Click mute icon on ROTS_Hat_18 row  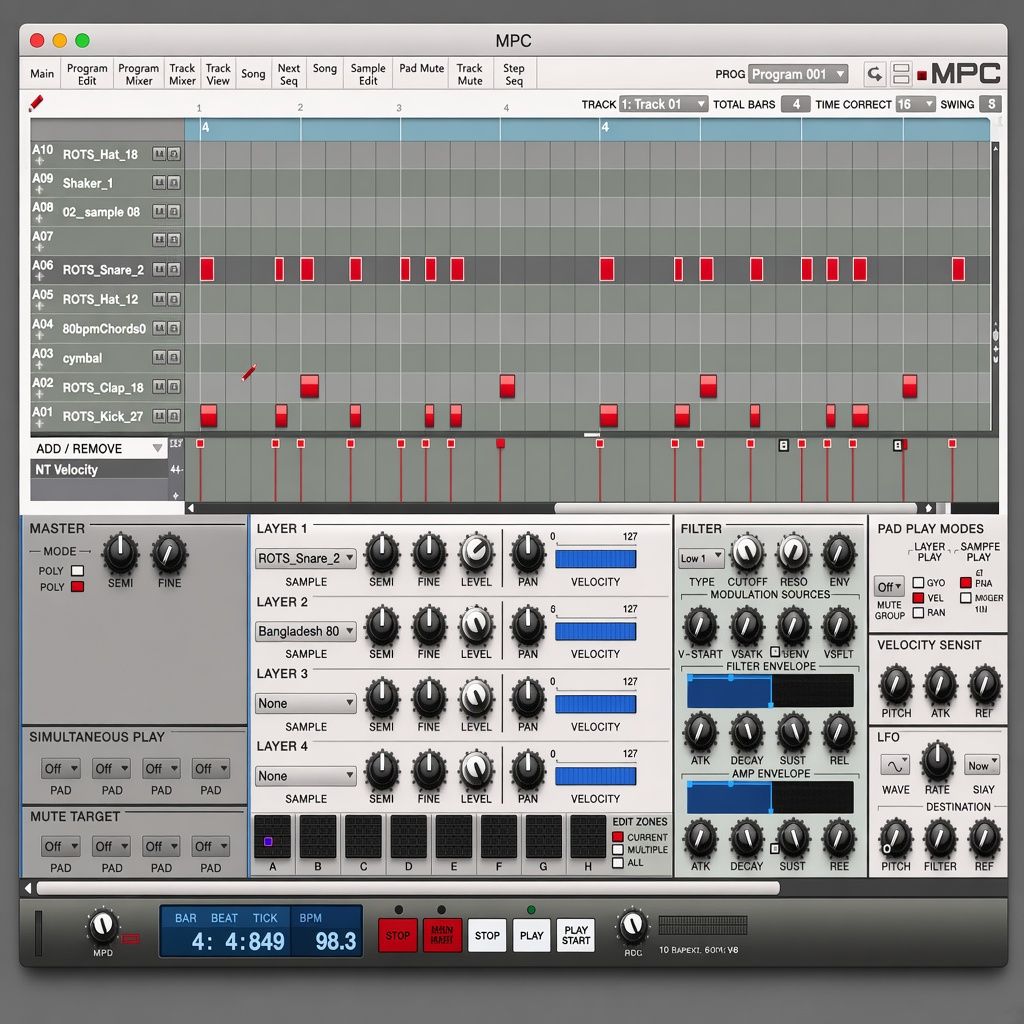click(x=159, y=154)
